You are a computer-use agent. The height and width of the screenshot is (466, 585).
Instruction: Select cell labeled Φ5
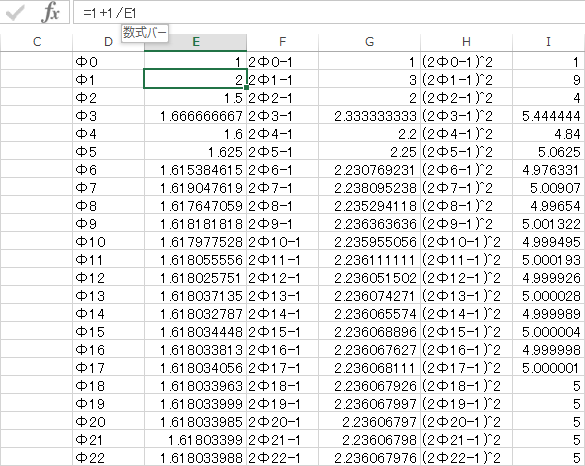click(x=108, y=151)
